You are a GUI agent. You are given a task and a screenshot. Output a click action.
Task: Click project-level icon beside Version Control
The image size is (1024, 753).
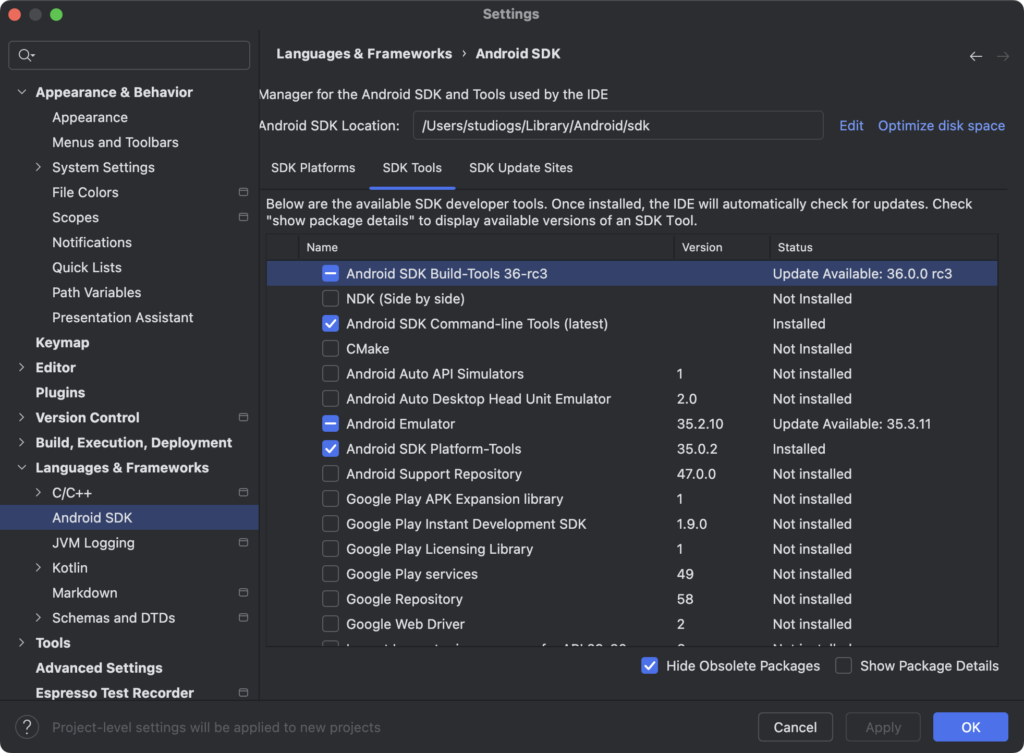click(244, 417)
